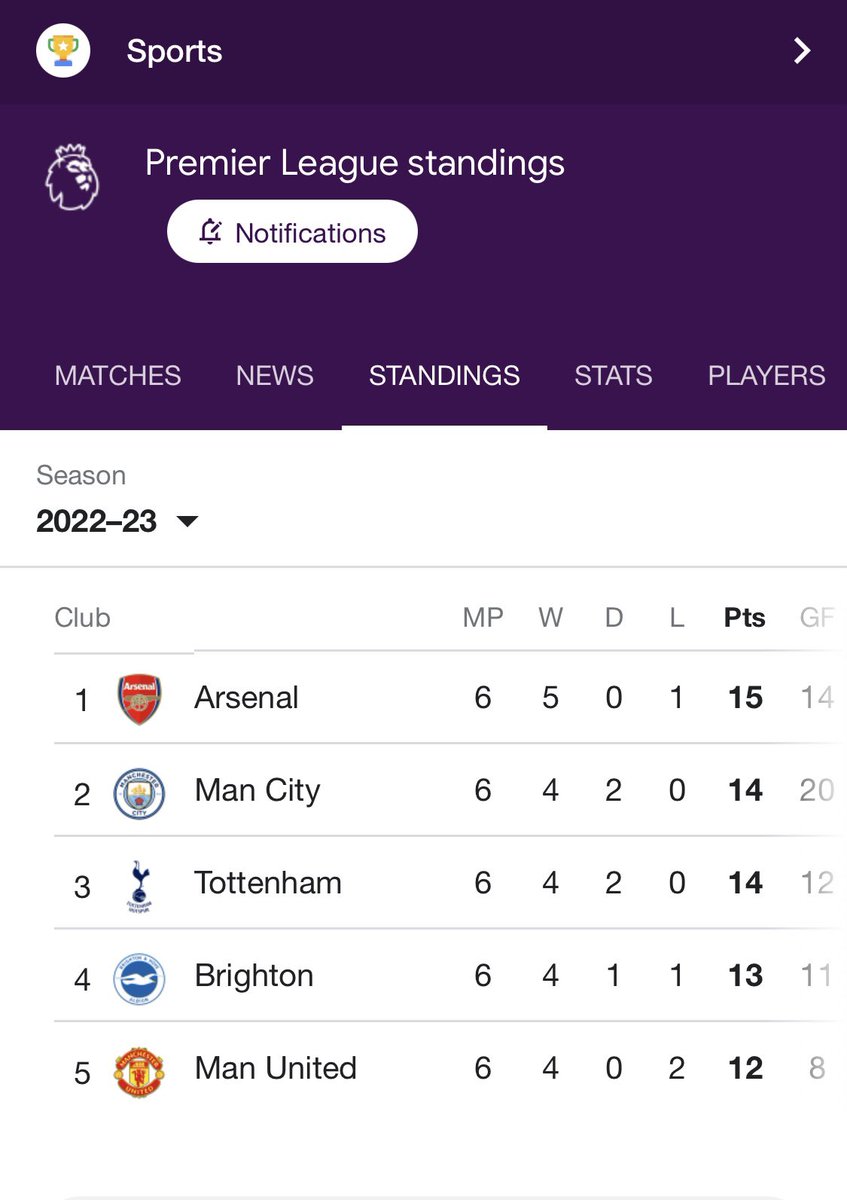
Task: Open the 2022–23 season dropdown
Action: (x=117, y=521)
